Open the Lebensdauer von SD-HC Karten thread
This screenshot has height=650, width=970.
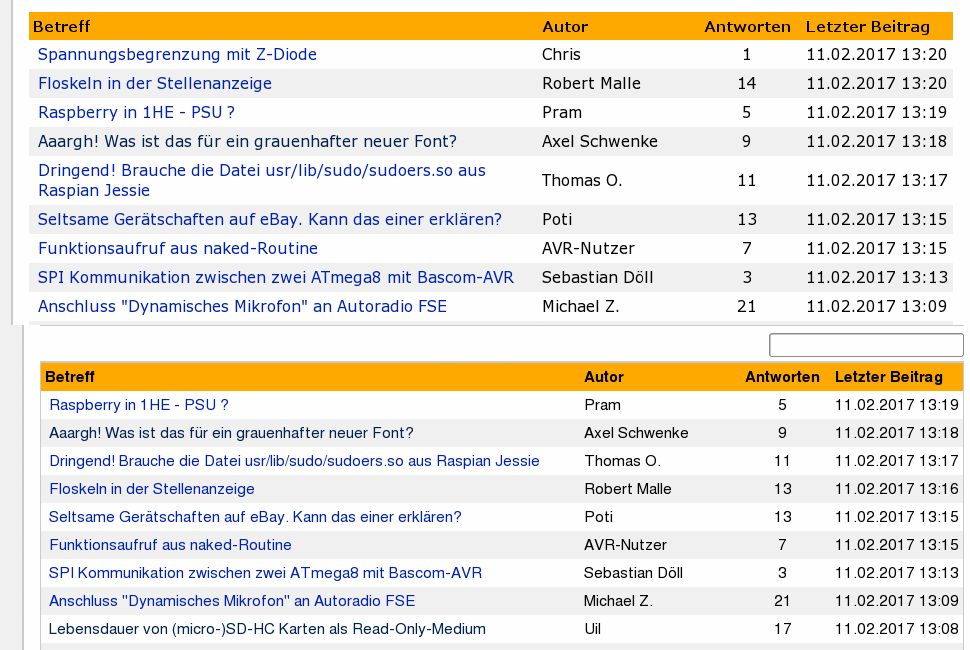click(267, 629)
